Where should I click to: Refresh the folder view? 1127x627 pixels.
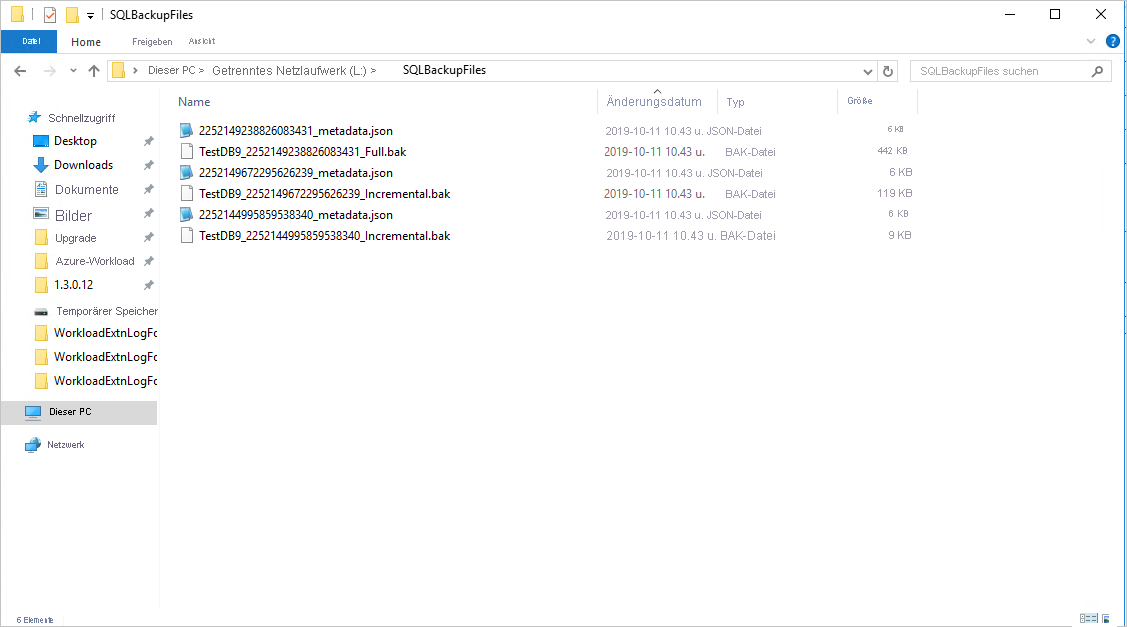888,71
